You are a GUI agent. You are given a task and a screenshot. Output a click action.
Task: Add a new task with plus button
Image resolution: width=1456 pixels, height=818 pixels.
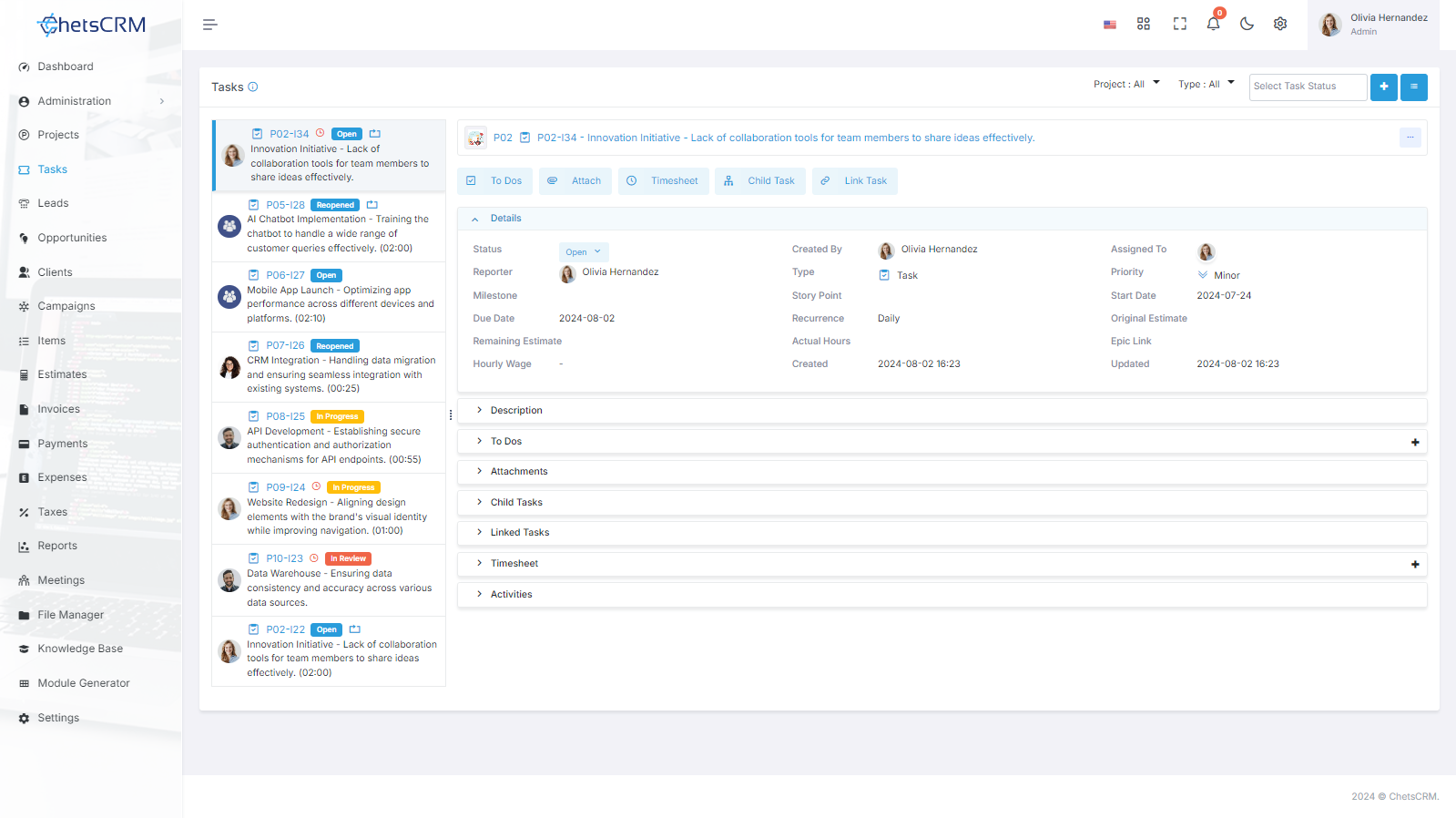1383,87
